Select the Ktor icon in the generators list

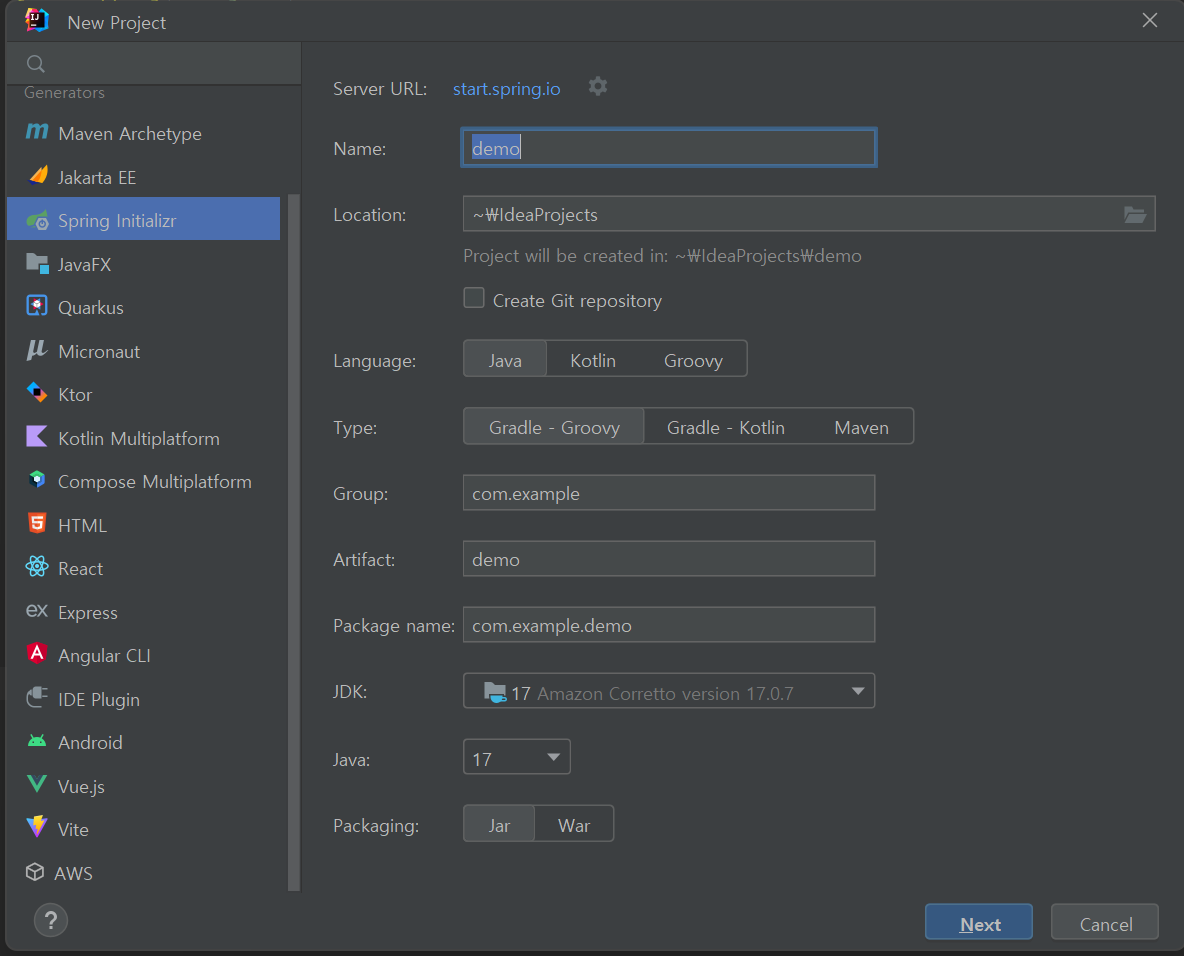tap(37, 393)
